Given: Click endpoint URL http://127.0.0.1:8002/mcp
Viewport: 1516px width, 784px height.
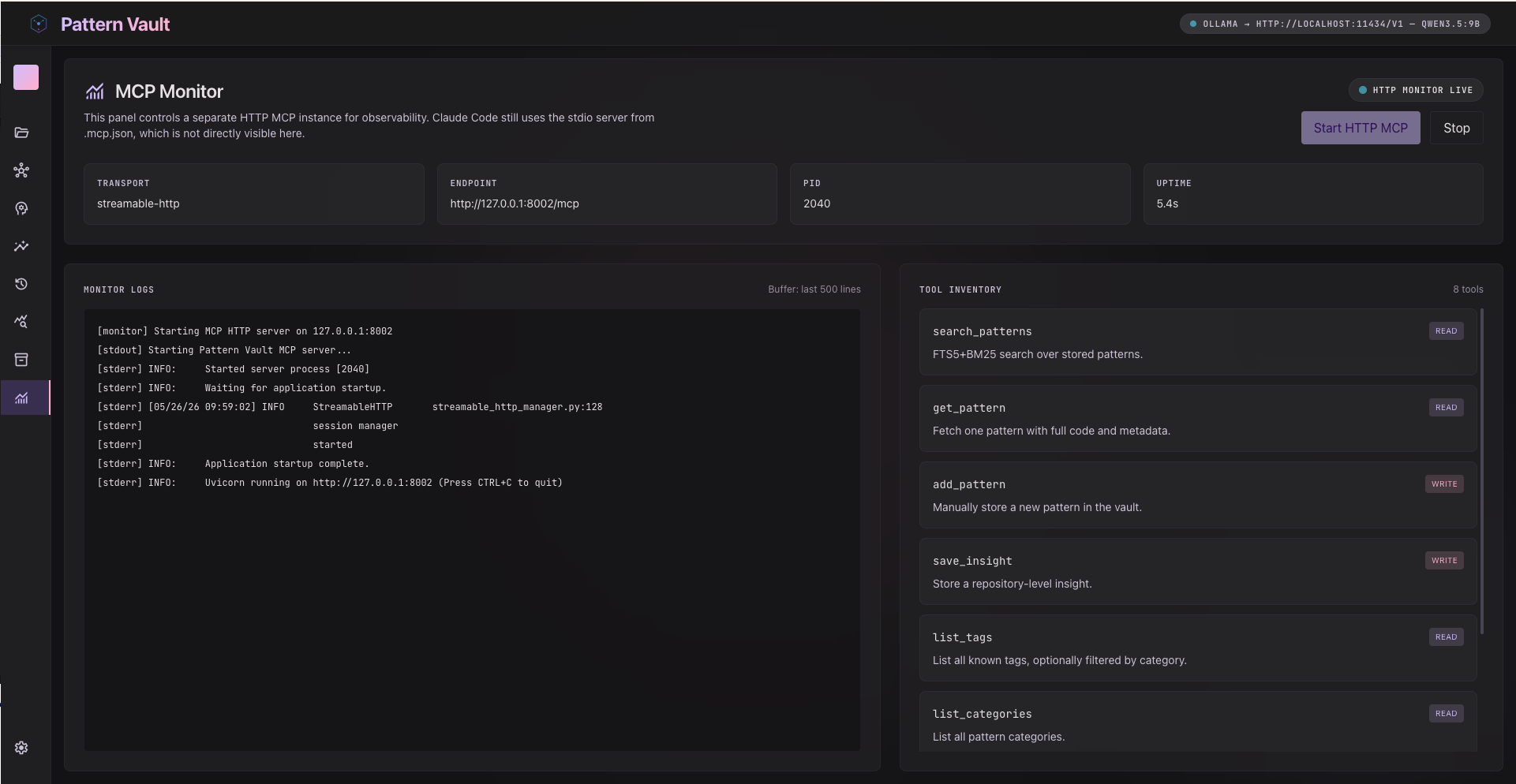Looking at the screenshot, I should (x=515, y=203).
